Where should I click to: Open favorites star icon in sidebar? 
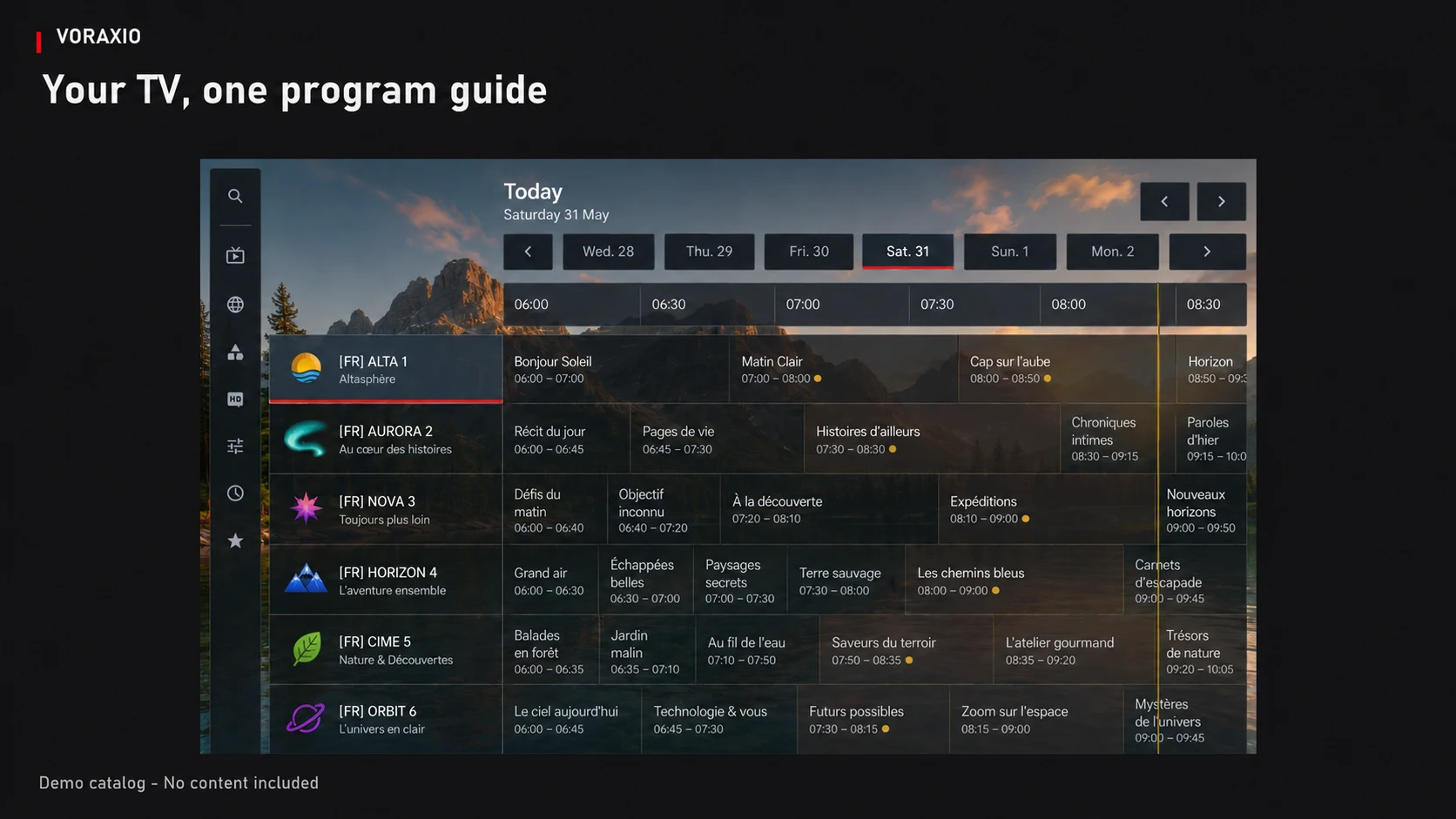pyautogui.click(x=235, y=540)
